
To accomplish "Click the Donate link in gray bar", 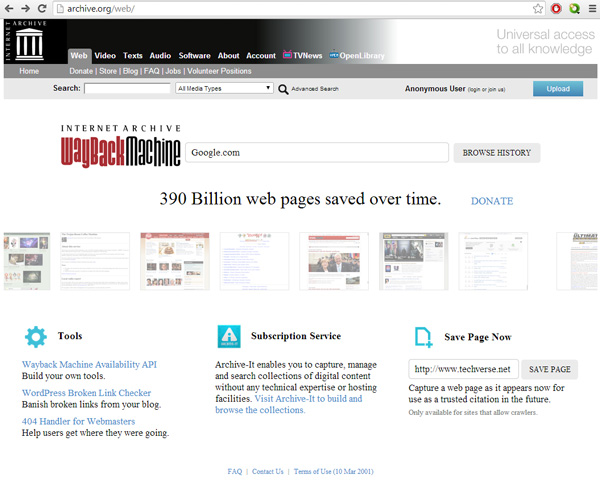I will tap(81, 71).
